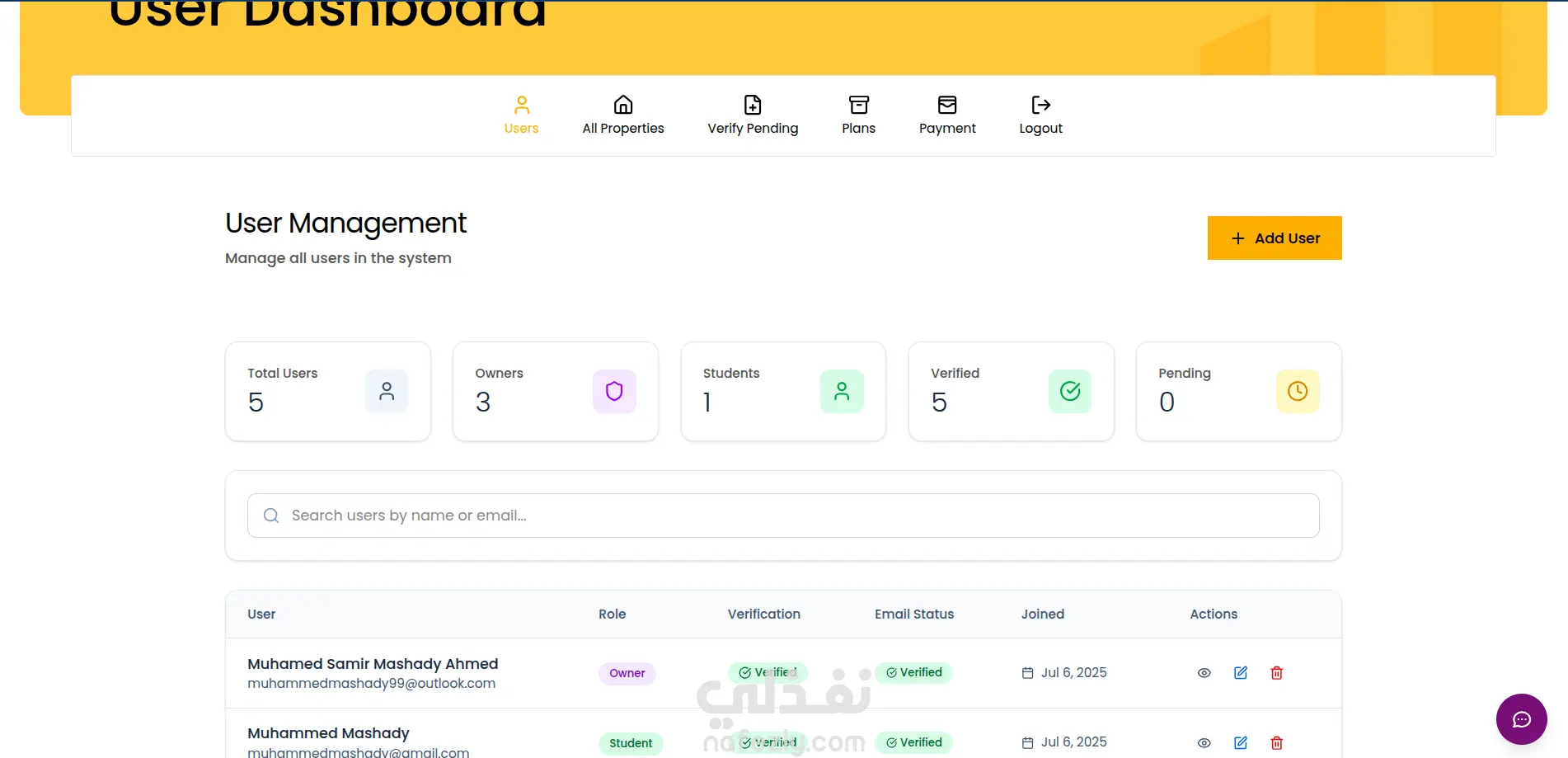Click Jul 6, 2025 date in Student row
Screen dimensions: 1568x758
point(1073,742)
